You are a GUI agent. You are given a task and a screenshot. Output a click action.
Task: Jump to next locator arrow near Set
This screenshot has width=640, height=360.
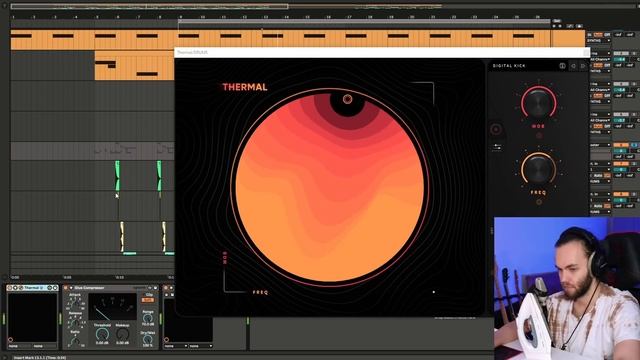click(x=560, y=26)
